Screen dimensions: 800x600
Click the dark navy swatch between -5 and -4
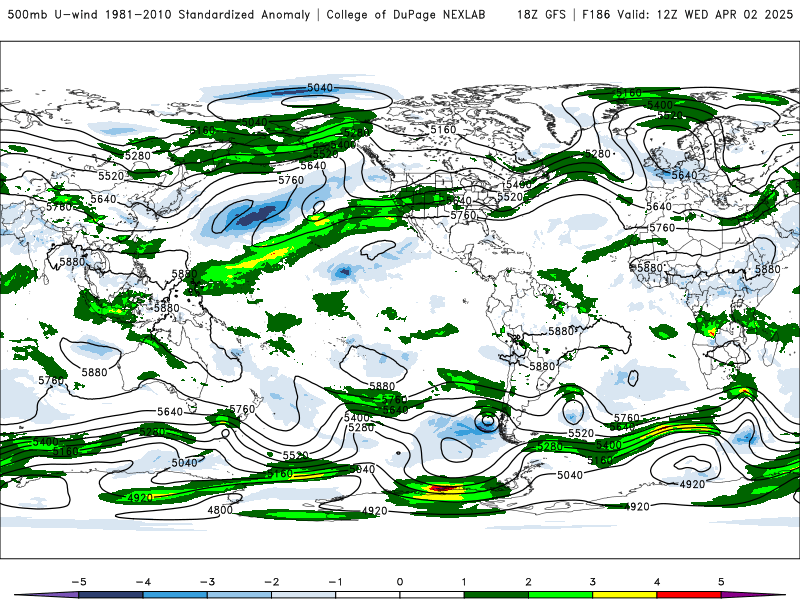point(111,595)
